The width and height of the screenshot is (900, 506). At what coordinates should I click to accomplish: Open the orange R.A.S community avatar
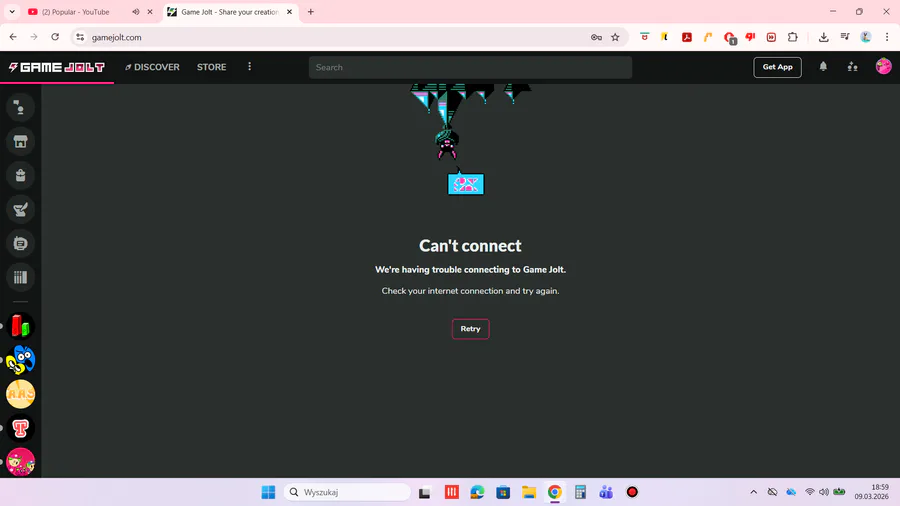pyautogui.click(x=21, y=394)
